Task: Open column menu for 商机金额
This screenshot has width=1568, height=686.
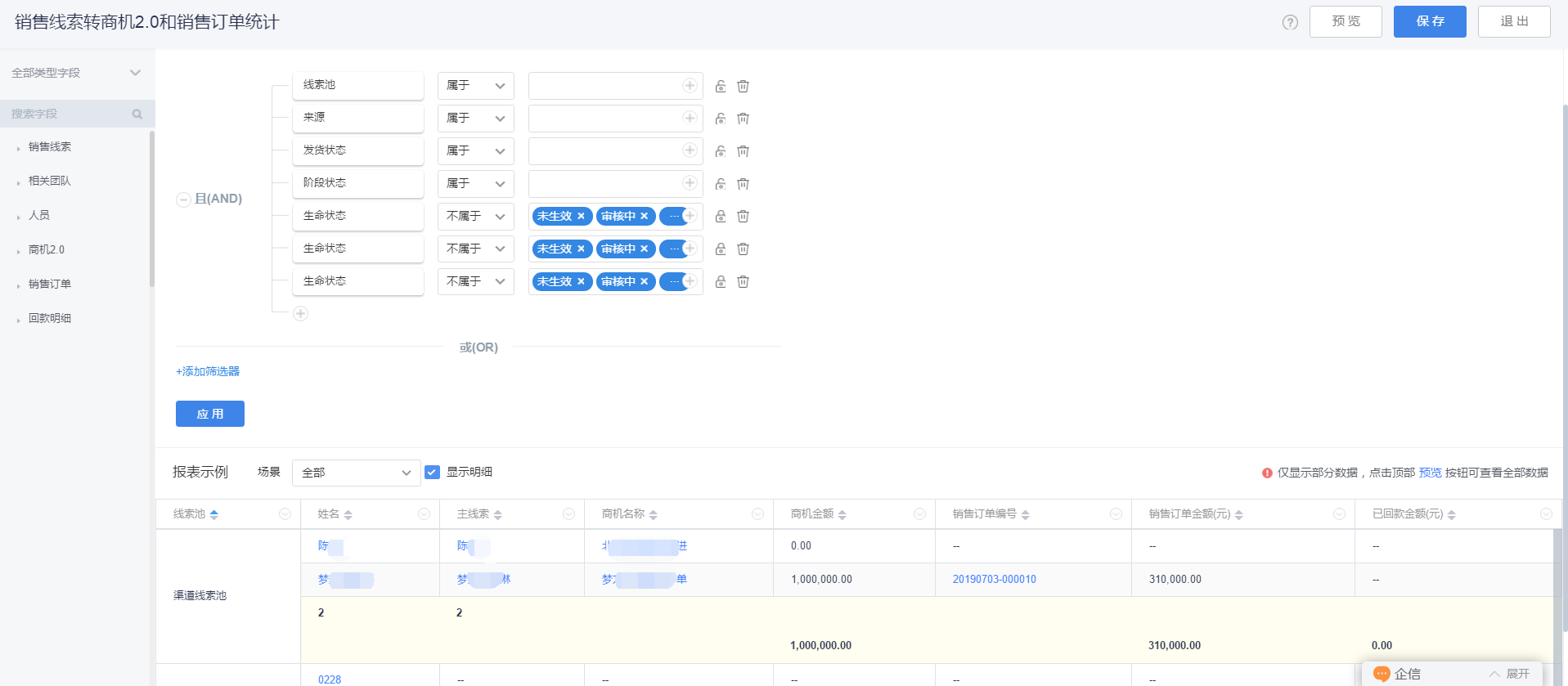Action: (919, 513)
